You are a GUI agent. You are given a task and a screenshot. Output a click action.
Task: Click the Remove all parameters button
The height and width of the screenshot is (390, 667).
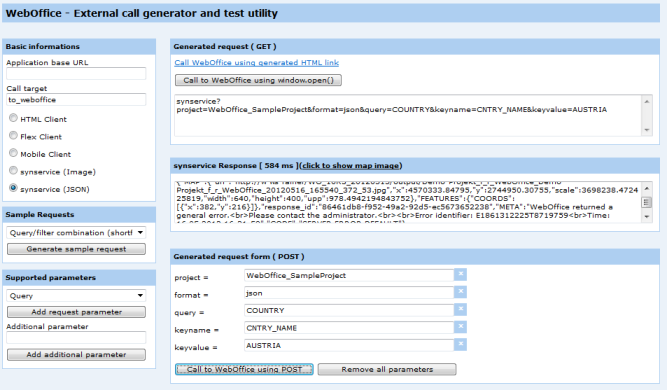tap(387, 369)
